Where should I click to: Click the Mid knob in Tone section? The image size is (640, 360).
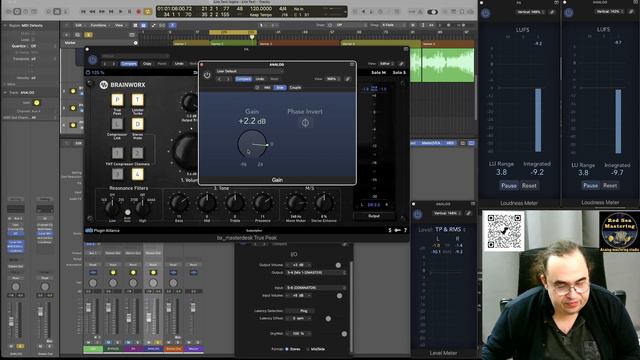click(207, 203)
